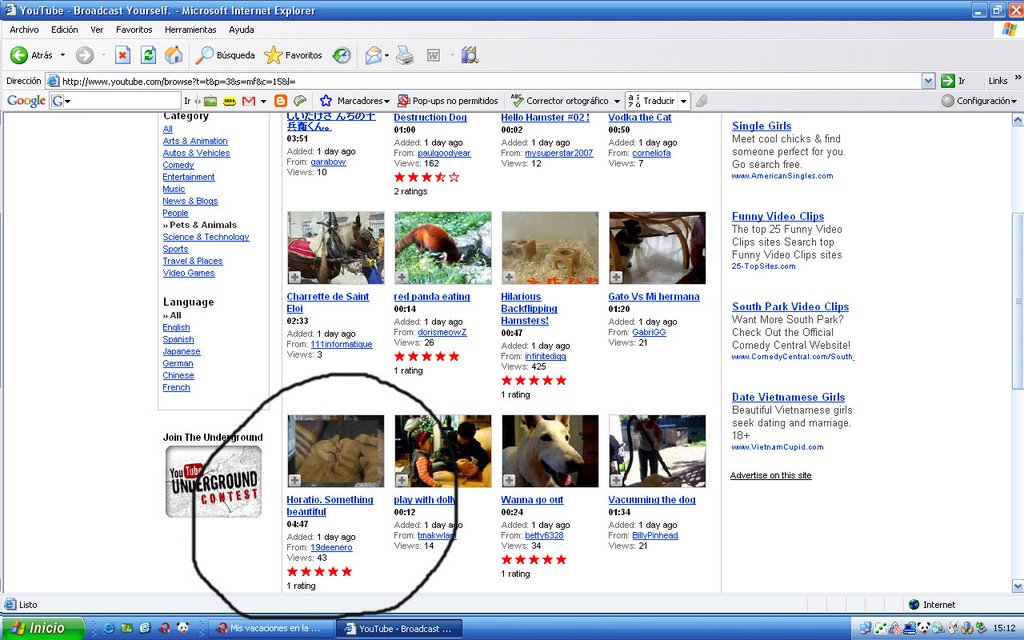Add Wanna go out video to QuickList

509,481
